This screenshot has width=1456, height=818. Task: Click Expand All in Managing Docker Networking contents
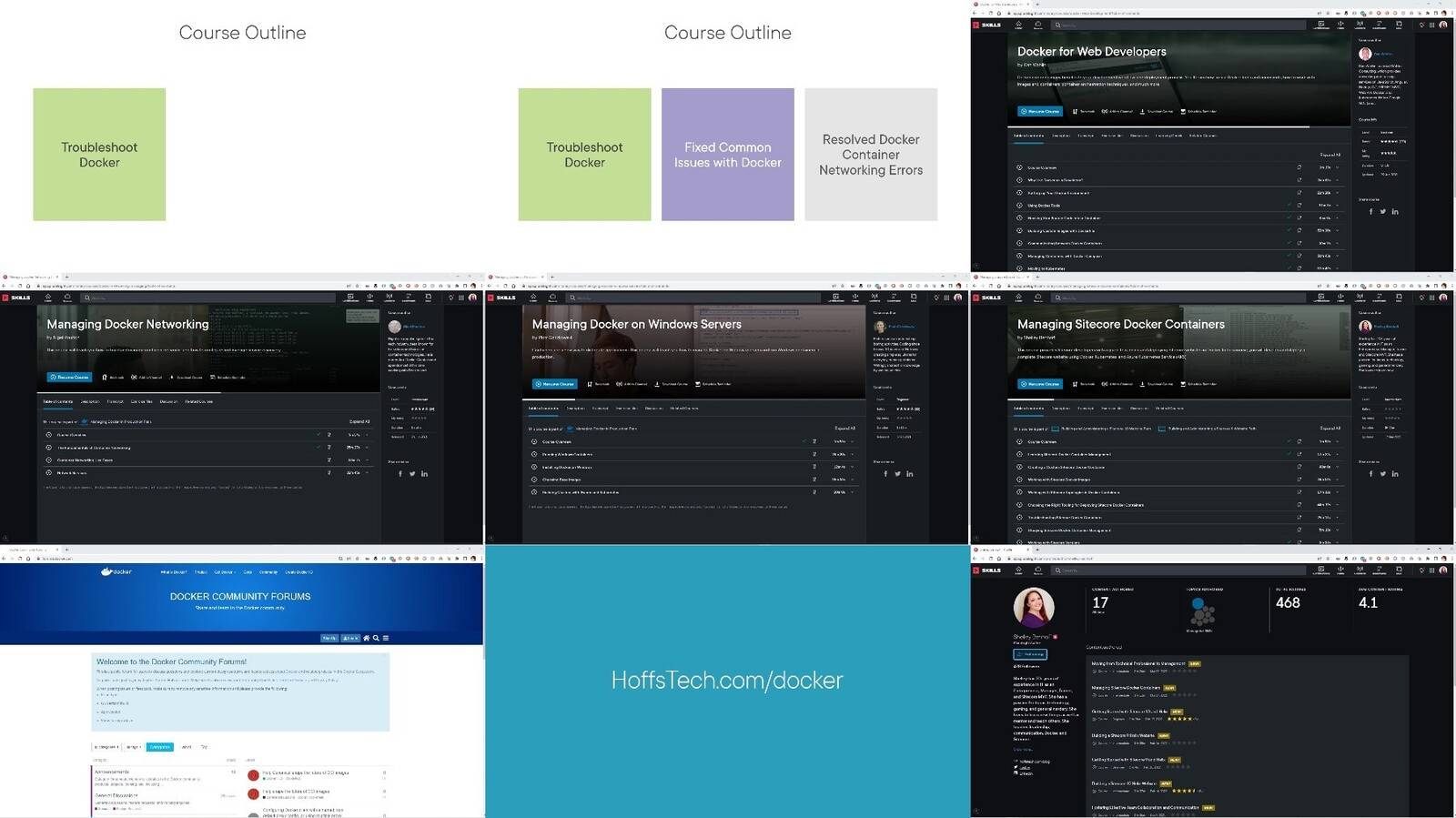(359, 421)
